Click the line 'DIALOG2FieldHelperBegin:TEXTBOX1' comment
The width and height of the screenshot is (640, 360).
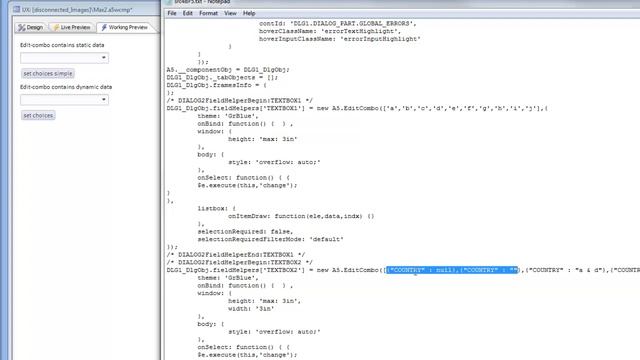240,100
